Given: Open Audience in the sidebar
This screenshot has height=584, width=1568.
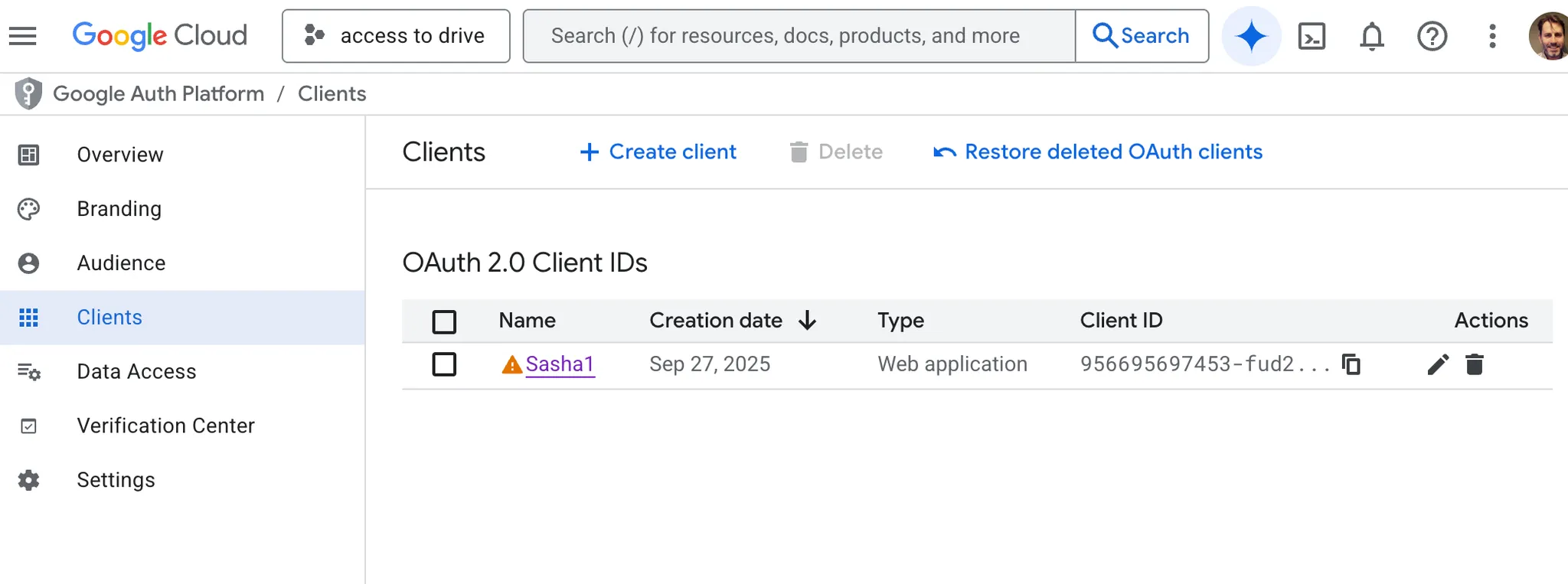Looking at the screenshot, I should pos(182,263).
